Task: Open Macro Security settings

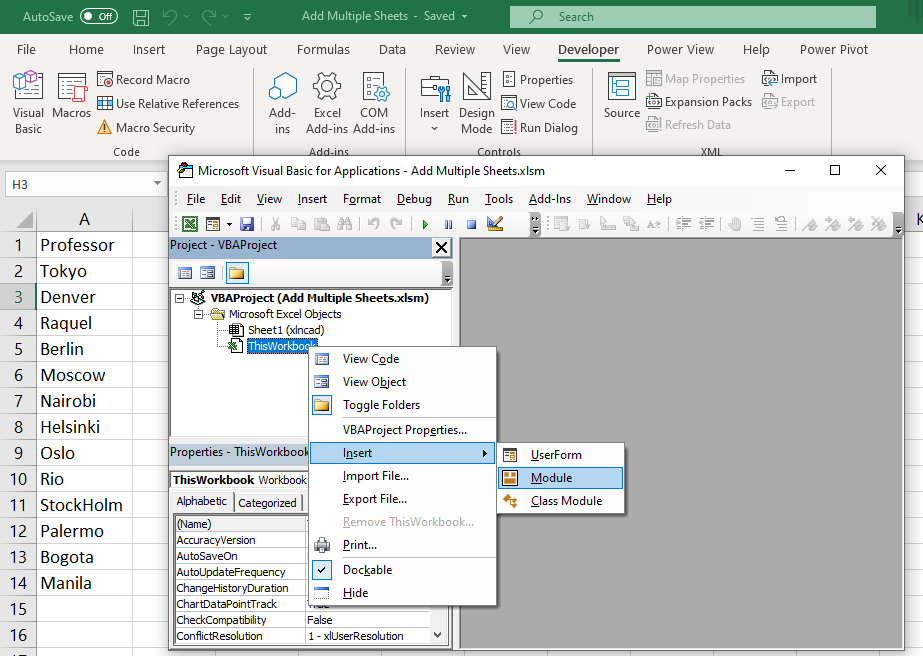Action: 146,128
